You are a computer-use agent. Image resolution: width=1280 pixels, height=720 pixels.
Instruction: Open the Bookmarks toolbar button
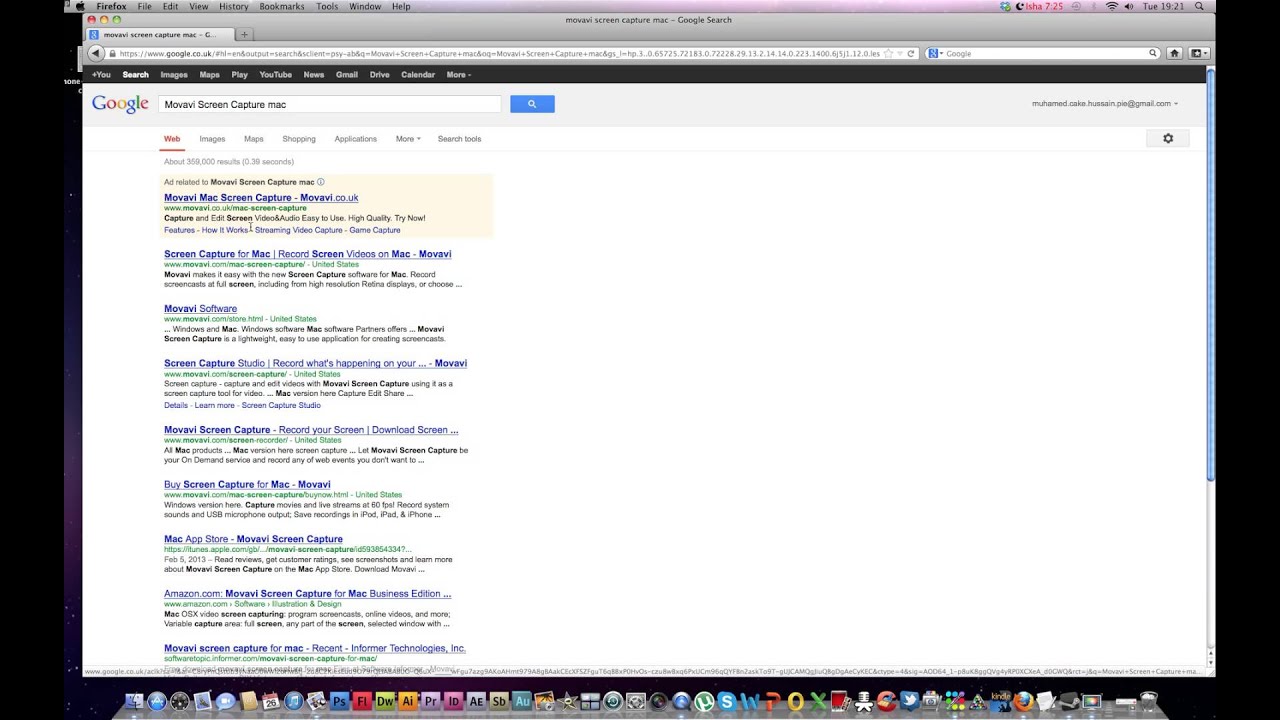pyautogui.click(x=1200, y=53)
